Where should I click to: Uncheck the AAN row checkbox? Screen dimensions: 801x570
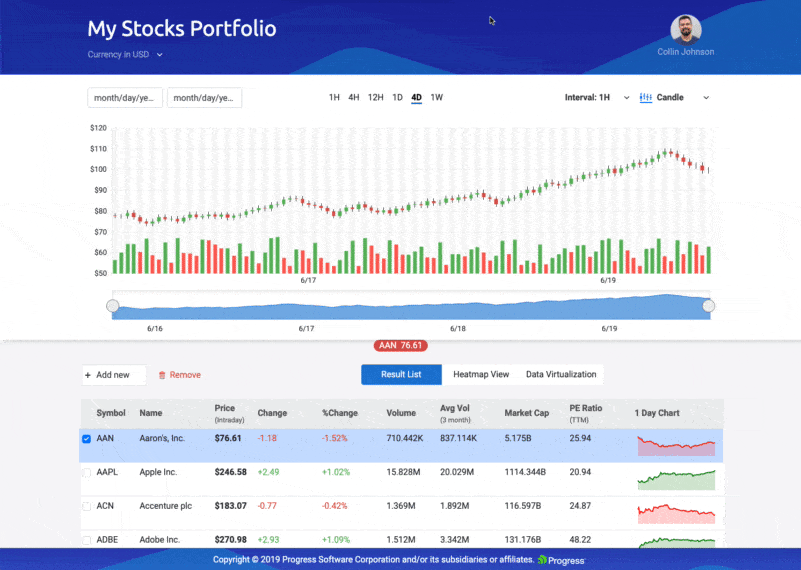pos(86,439)
